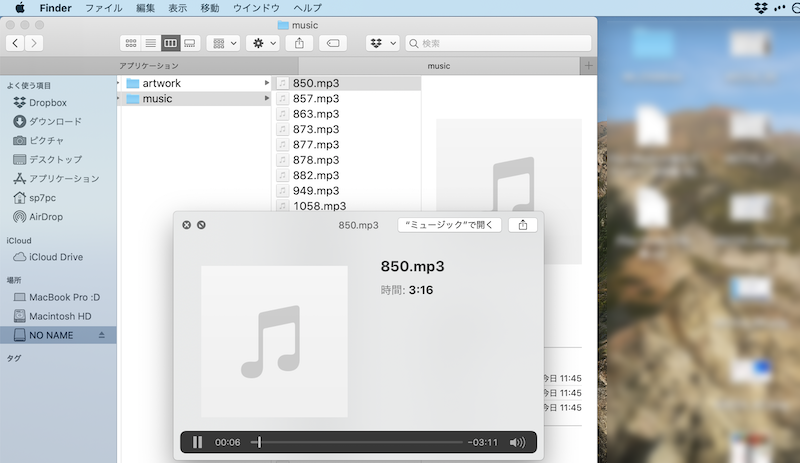The width and height of the screenshot is (800, 463).
Task: Open the 表示 menu in menu bar
Action: 177,7
